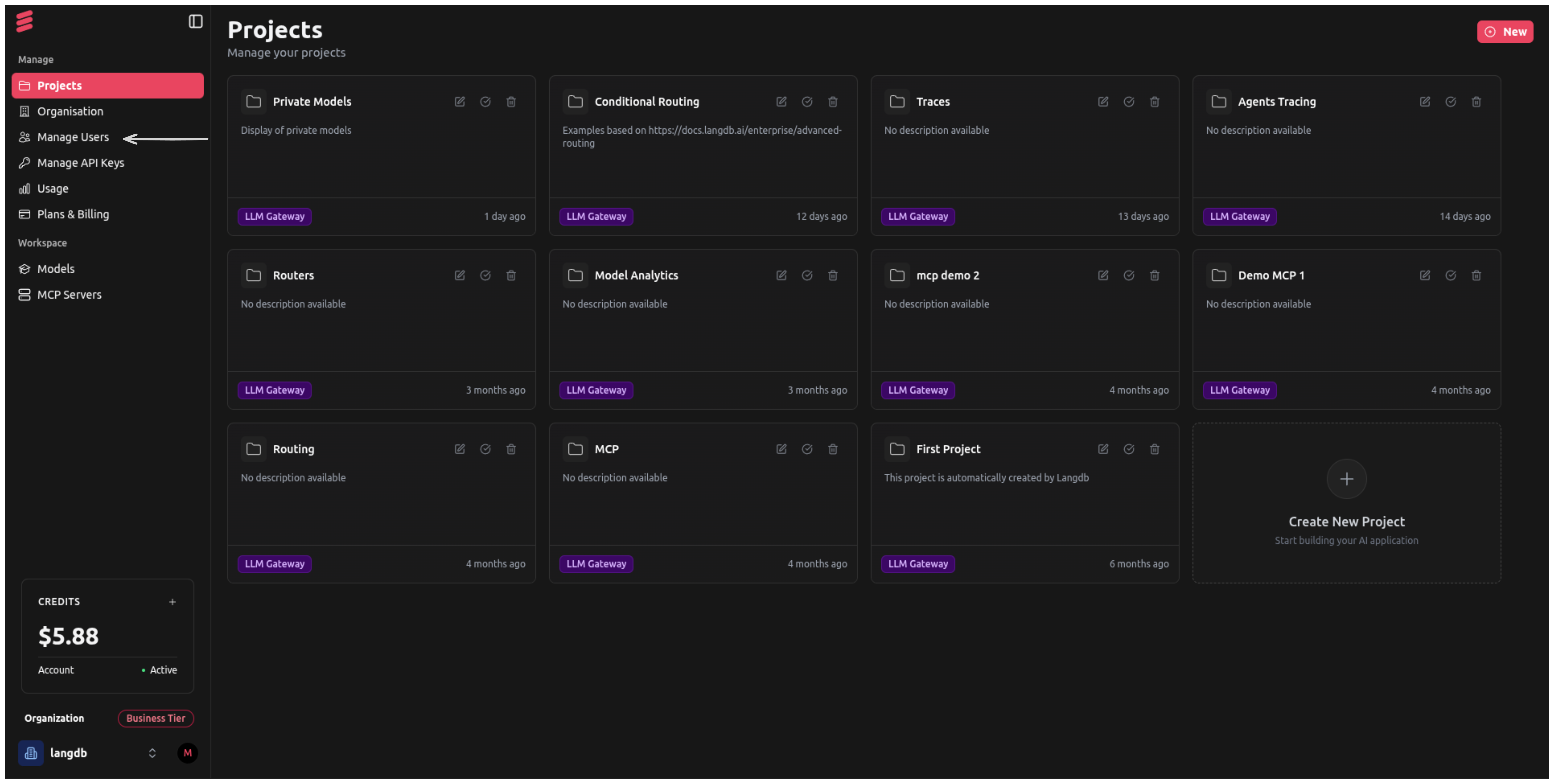Delete the Conditional Routing project
Screen dimensions: 1554x784
[x=833, y=102]
